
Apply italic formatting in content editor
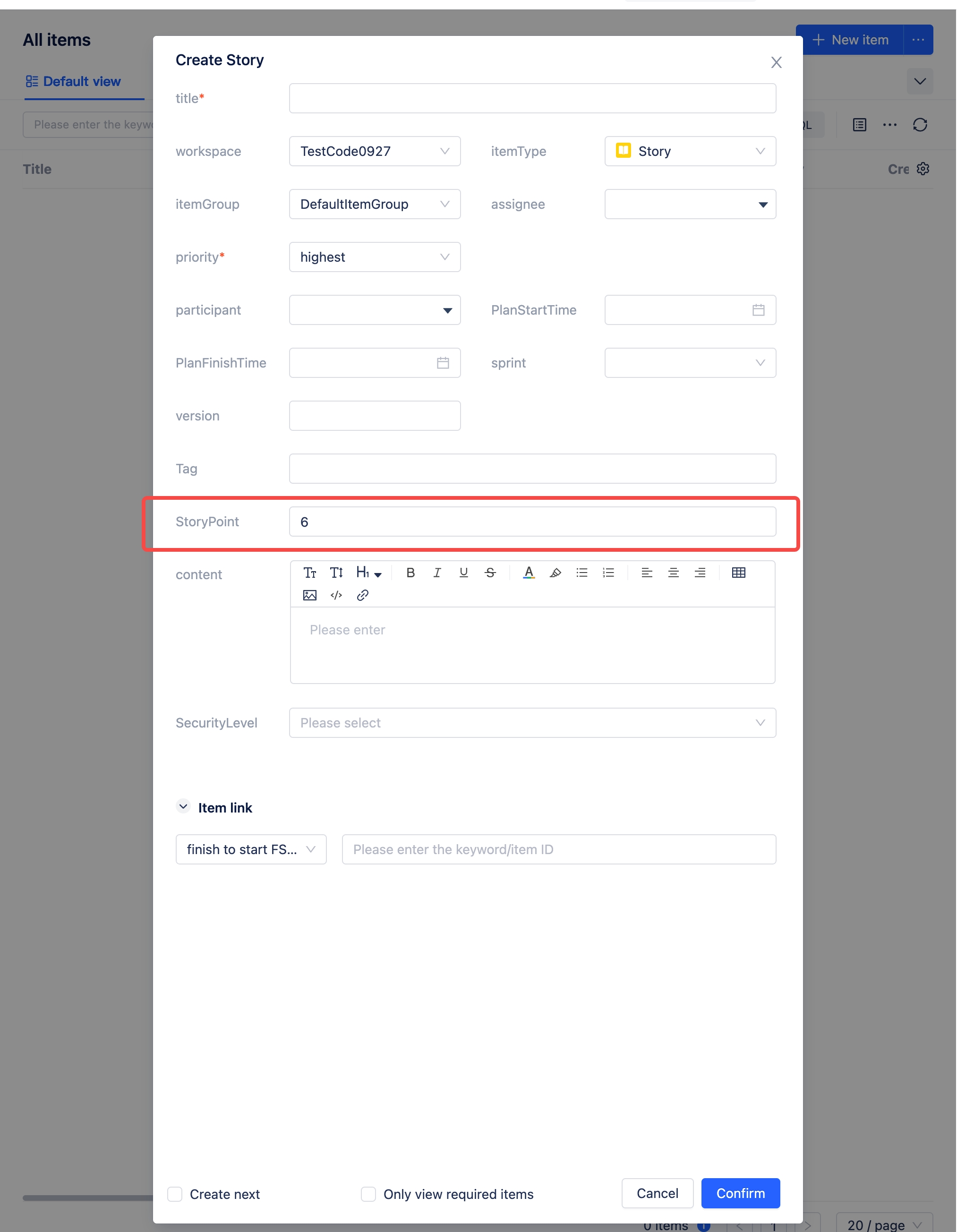click(x=437, y=573)
